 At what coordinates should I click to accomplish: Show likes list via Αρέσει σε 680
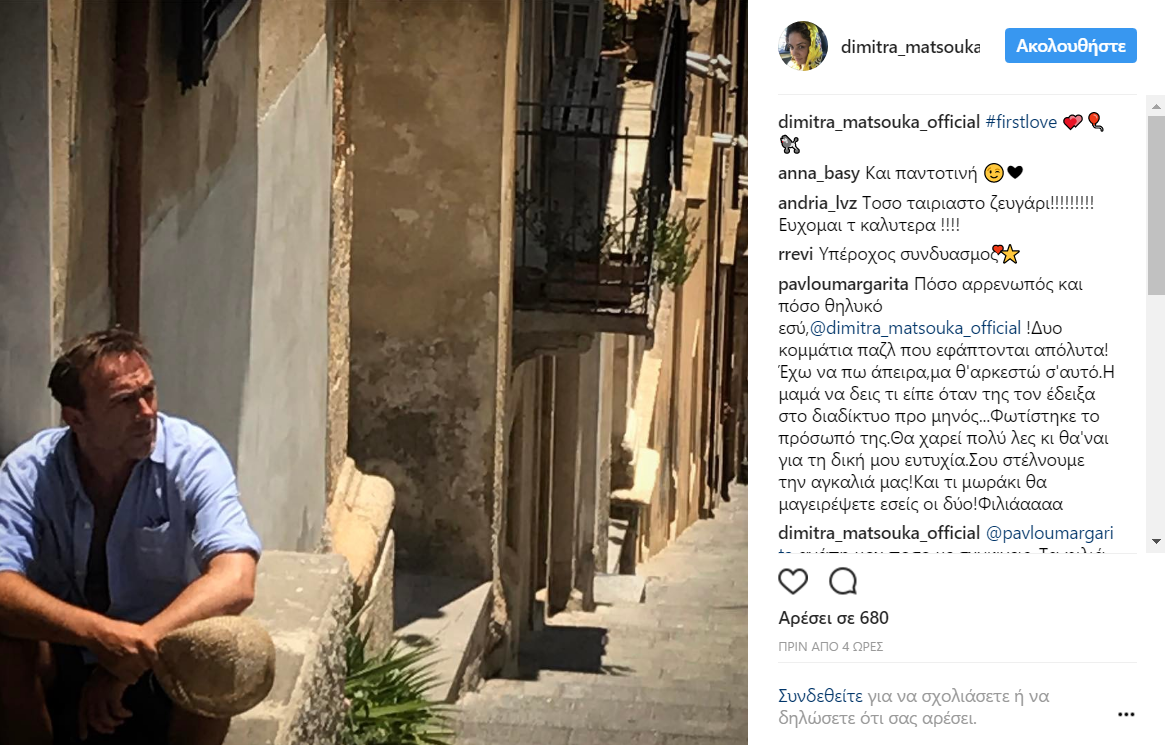point(834,618)
